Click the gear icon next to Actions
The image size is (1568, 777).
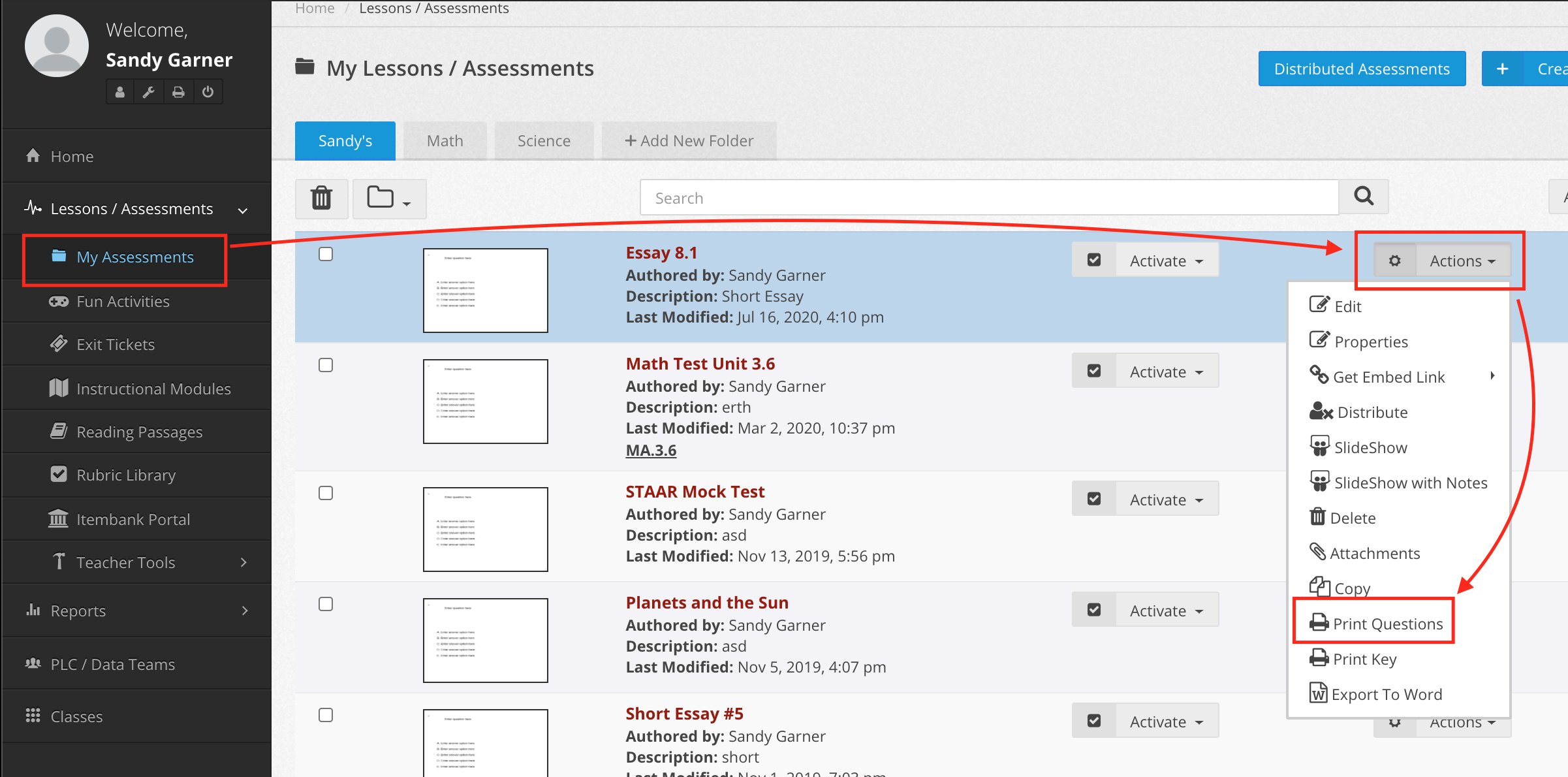[x=1395, y=260]
